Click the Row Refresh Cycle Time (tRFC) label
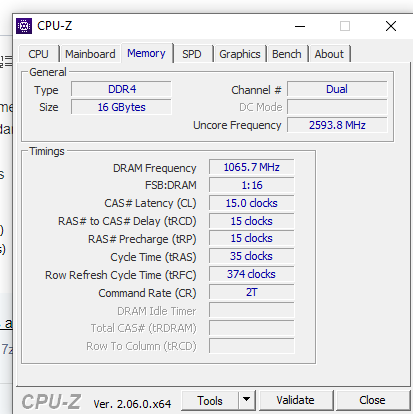 click(121, 275)
